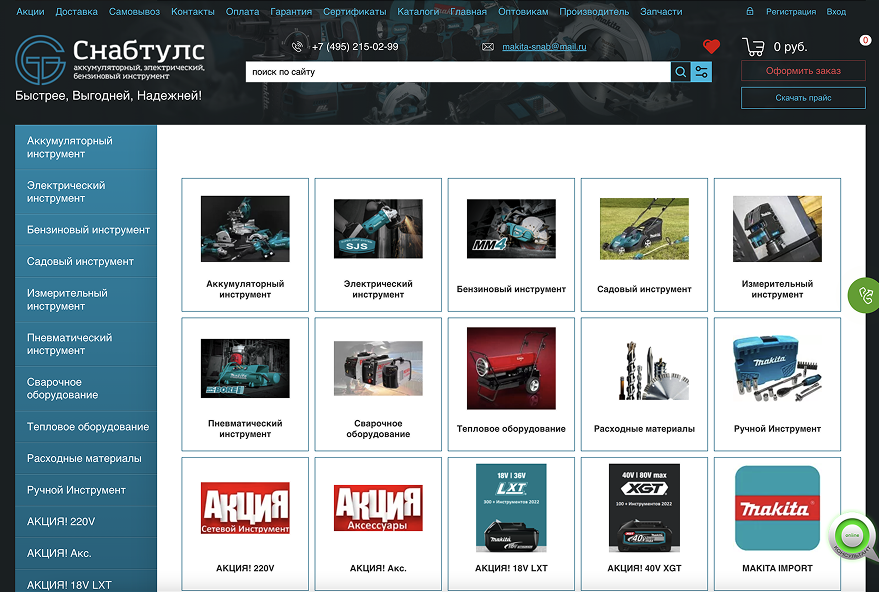This screenshot has height=592, width=879.
Task: Select sidebar Бензиновый инструмент
Action: 86,230
